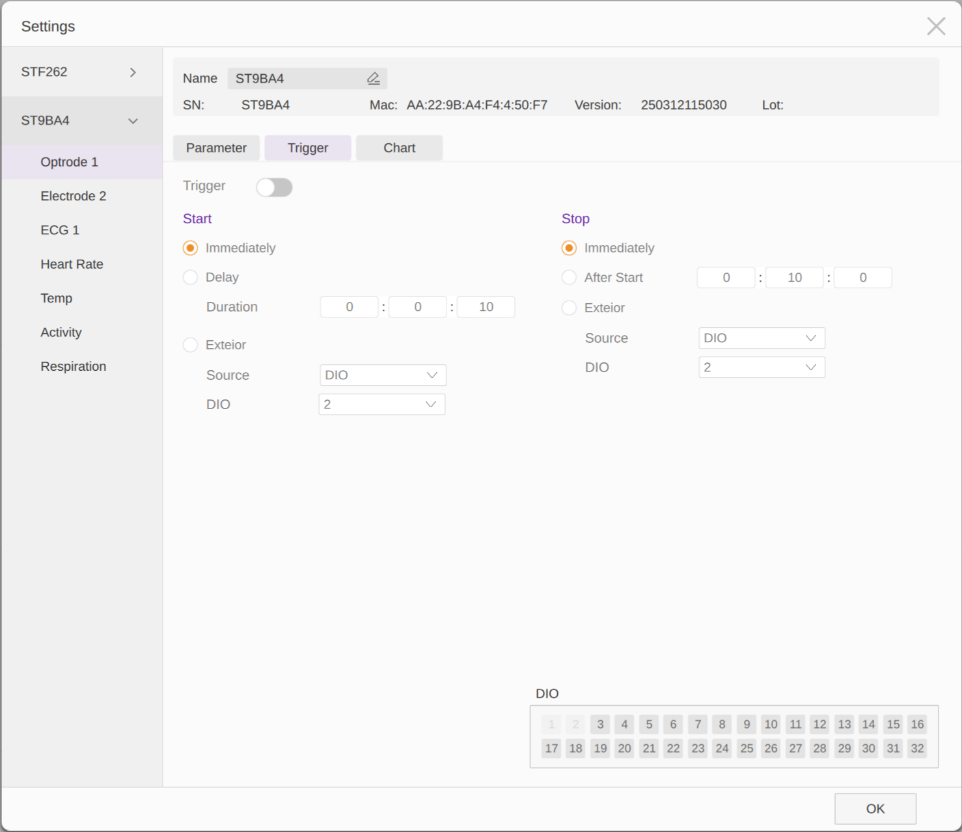Click DIO channel 16 button
Screen dimensions: 962x832
pyautogui.click(x=917, y=724)
